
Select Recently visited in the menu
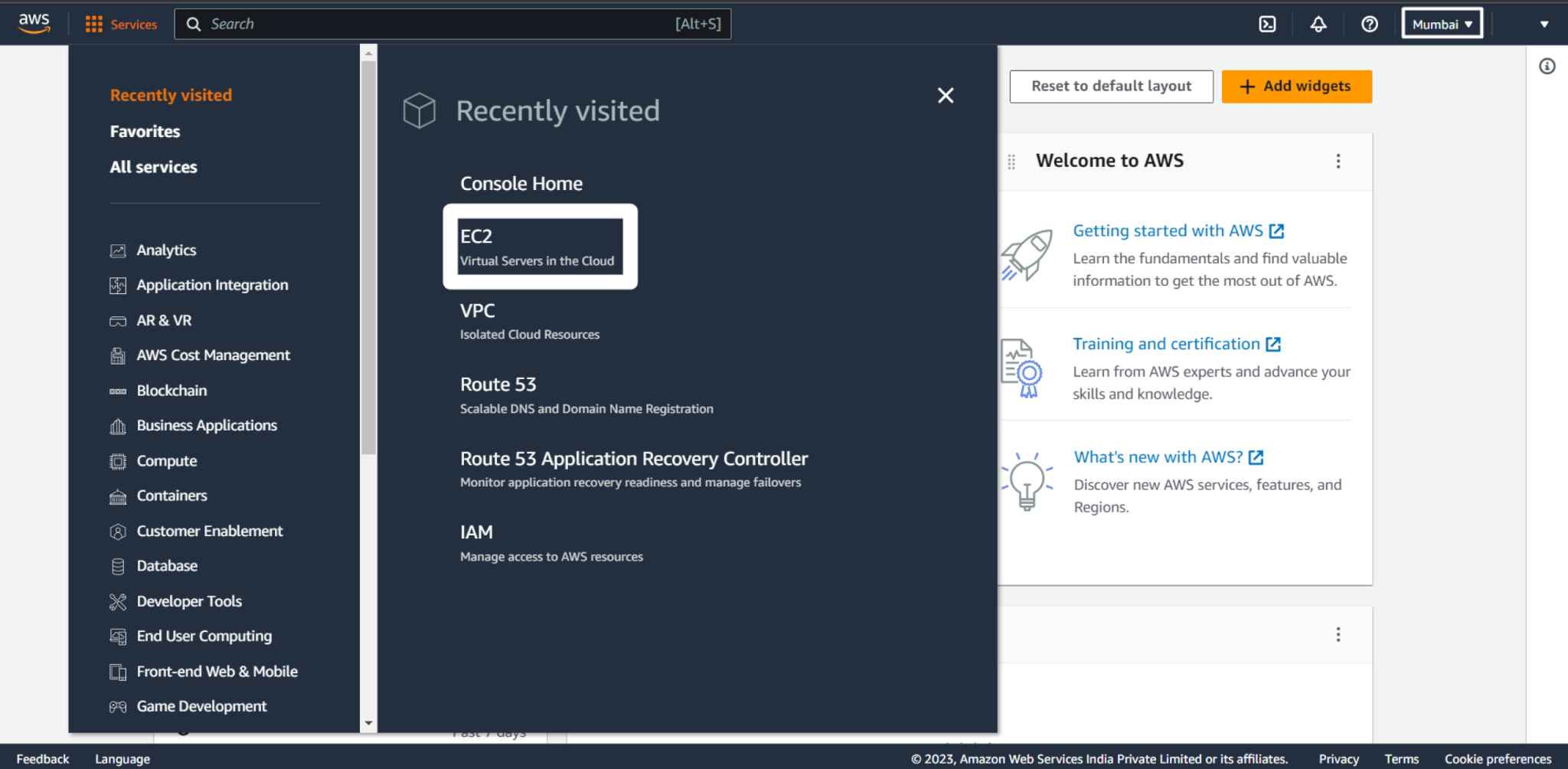[171, 95]
